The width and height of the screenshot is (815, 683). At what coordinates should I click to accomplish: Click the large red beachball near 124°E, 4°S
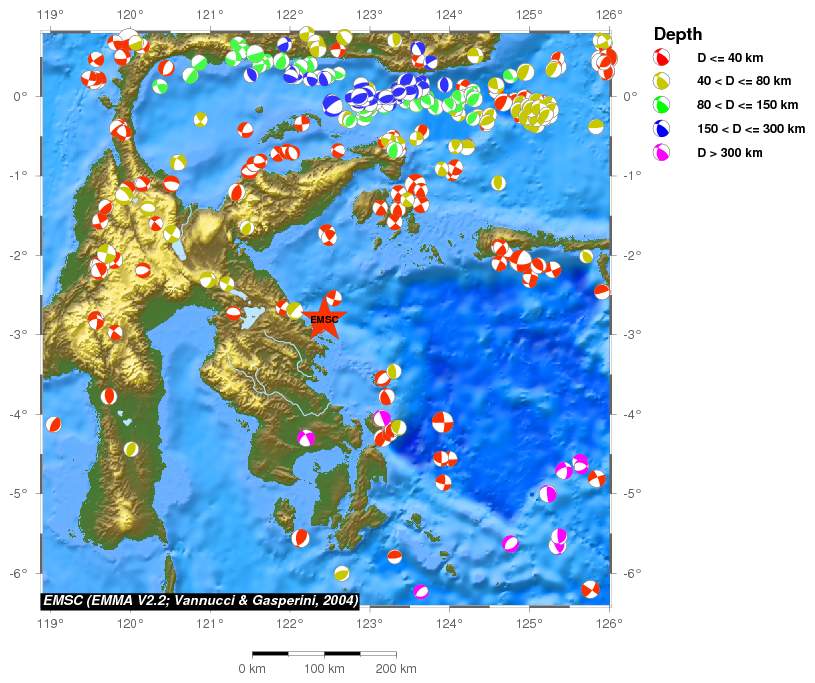coord(443,422)
